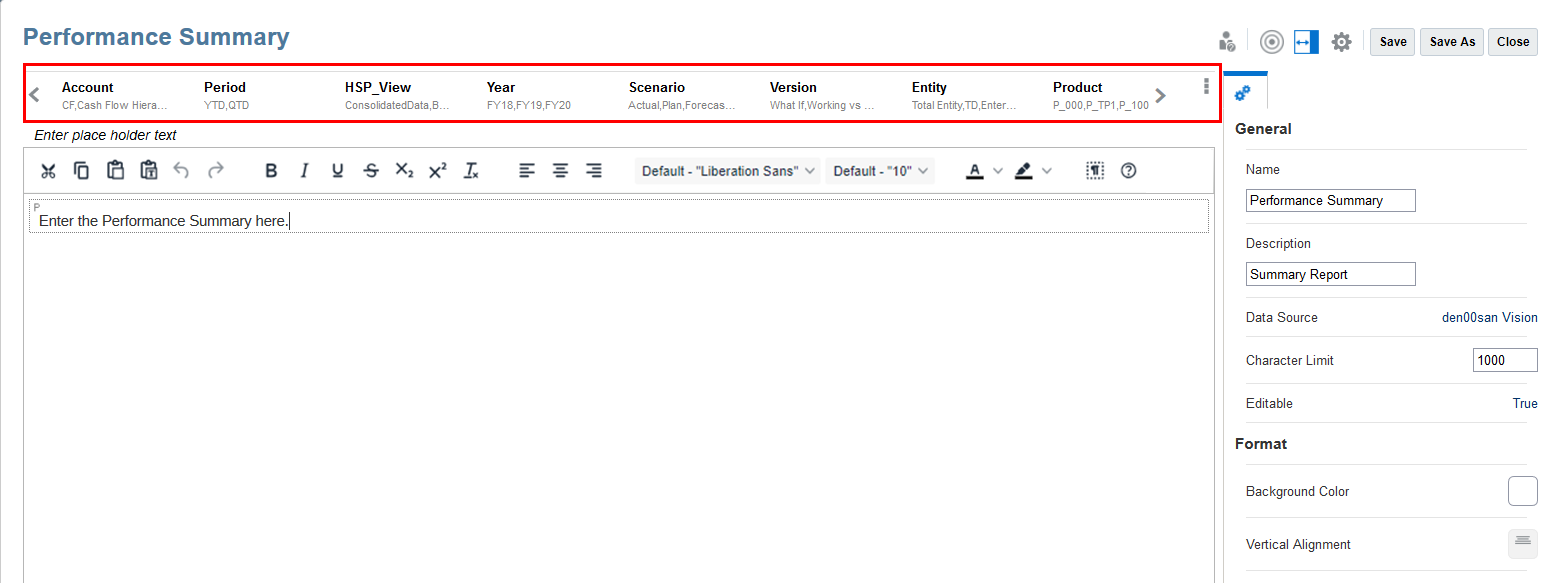
Task: Align text left
Action: point(527,171)
